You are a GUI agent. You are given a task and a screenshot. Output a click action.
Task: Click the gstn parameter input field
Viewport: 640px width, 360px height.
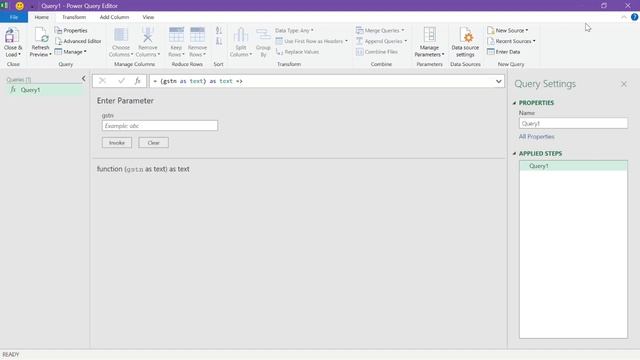[160, 126]
